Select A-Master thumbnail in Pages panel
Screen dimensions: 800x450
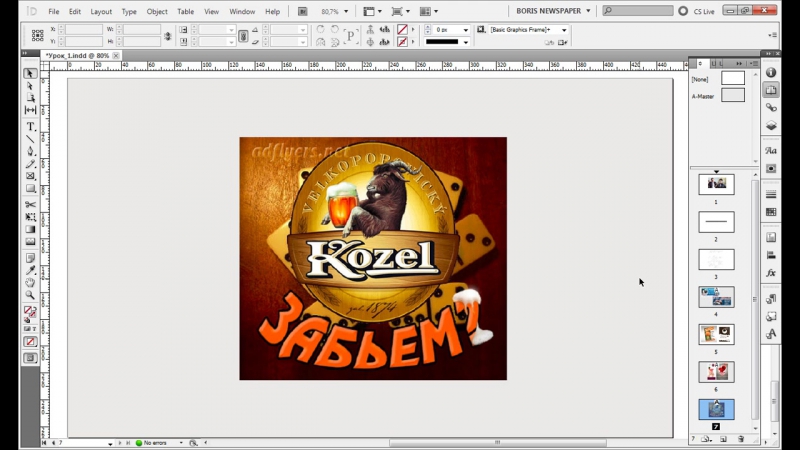(733, 95)
